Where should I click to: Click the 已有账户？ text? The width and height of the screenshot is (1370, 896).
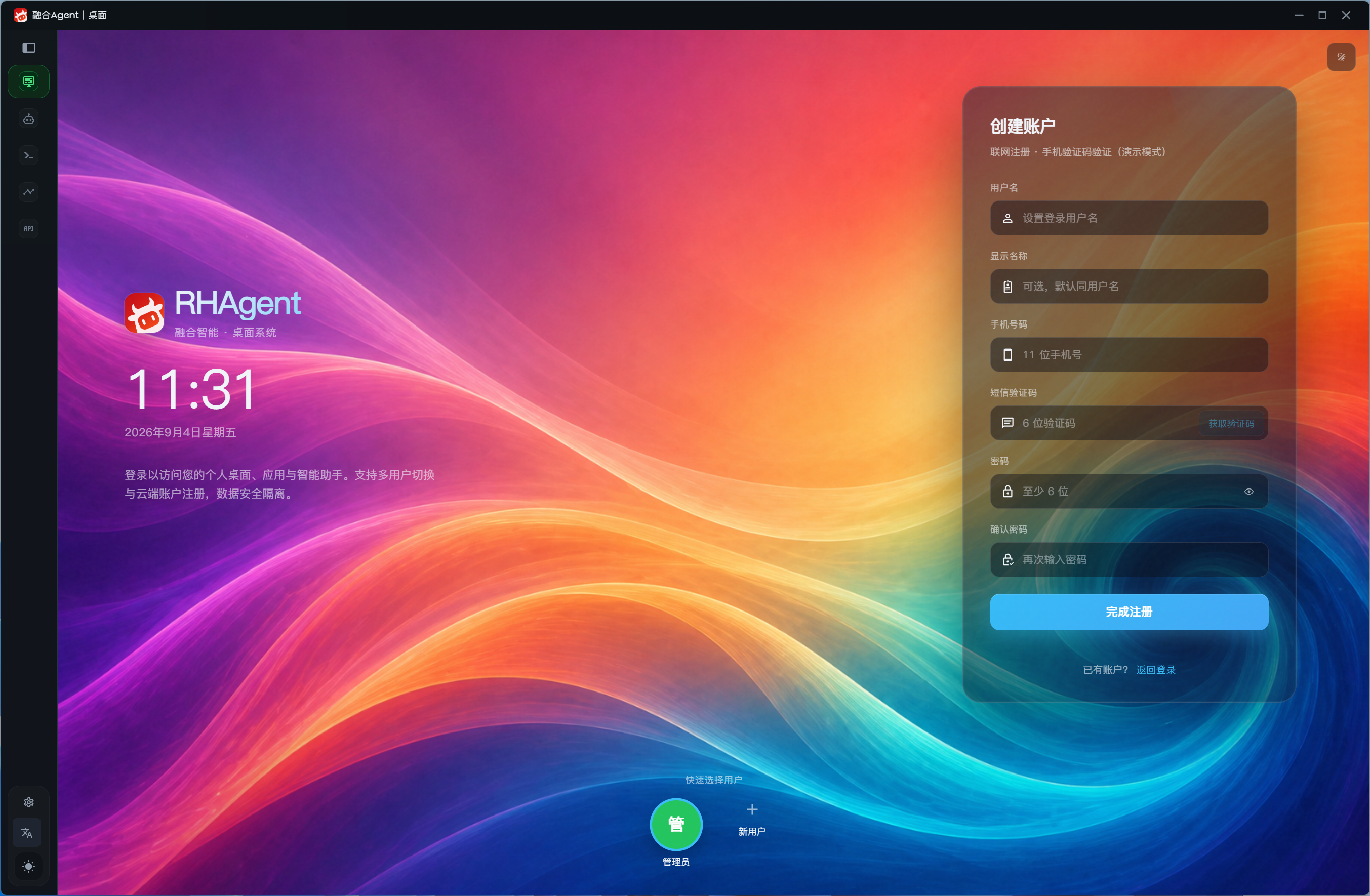[x=1105, y=670]
